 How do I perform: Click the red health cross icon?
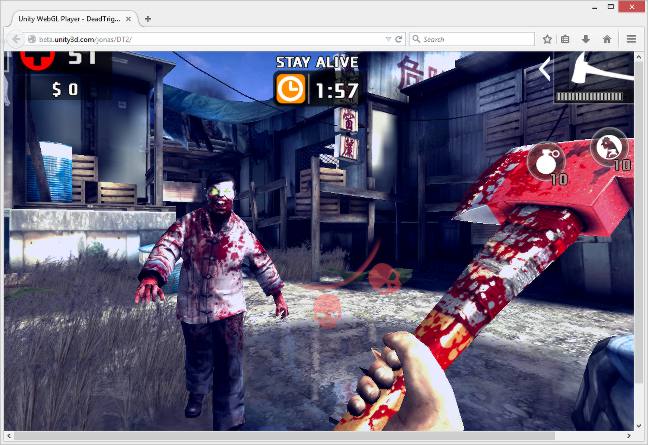(x=38, y=60)
